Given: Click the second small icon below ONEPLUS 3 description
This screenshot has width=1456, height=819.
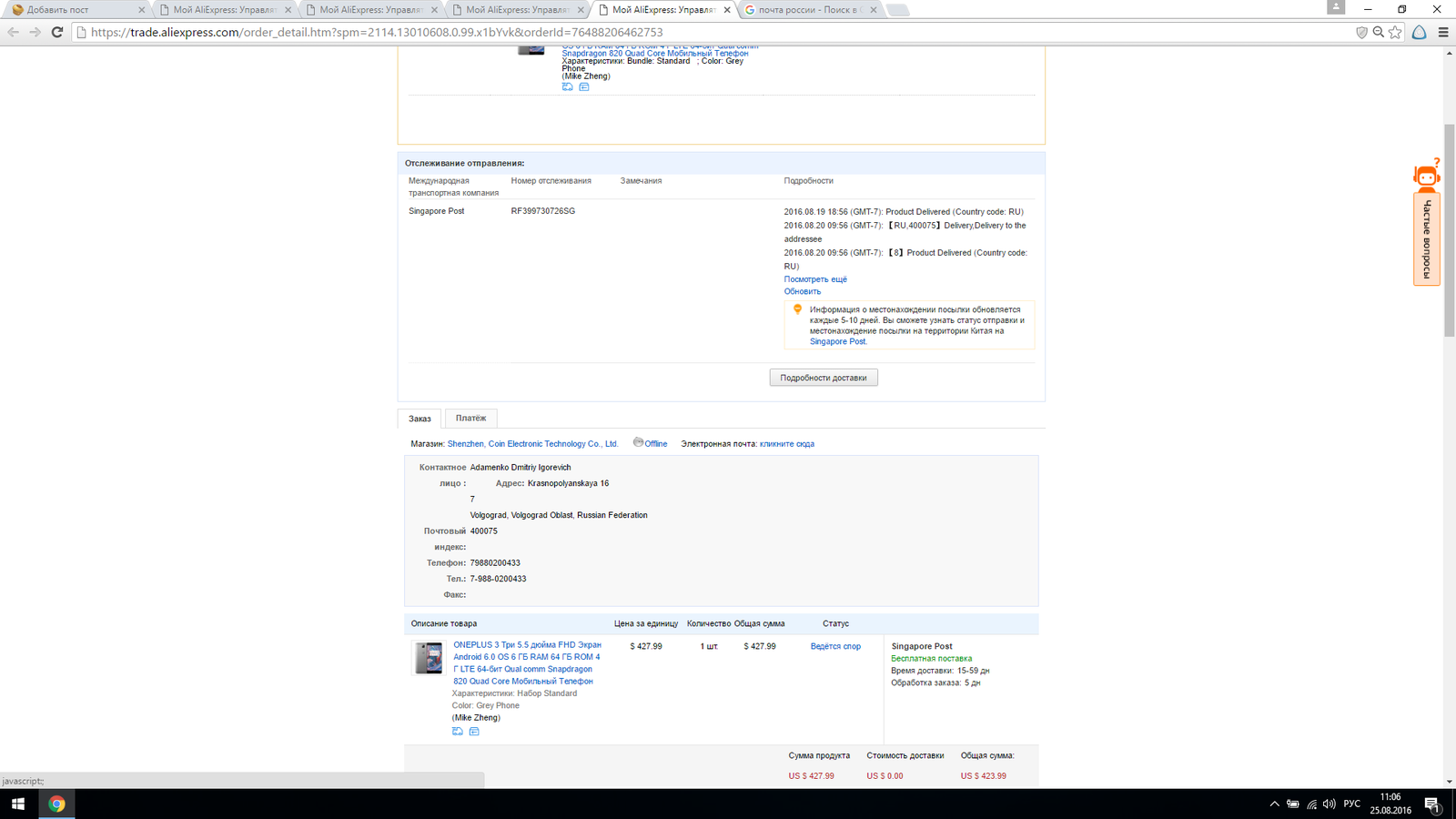Looking at the screenshot, I should coord(474,731).
